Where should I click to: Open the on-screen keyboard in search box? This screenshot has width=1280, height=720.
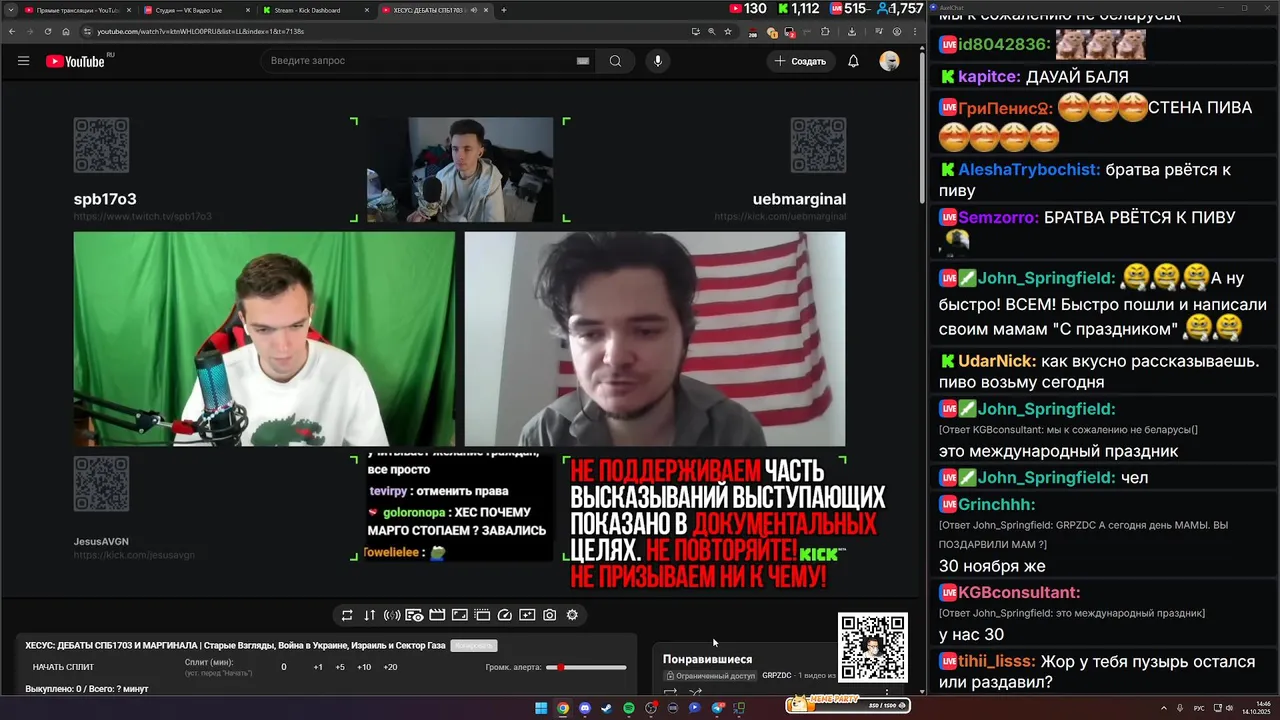(583, 61)
